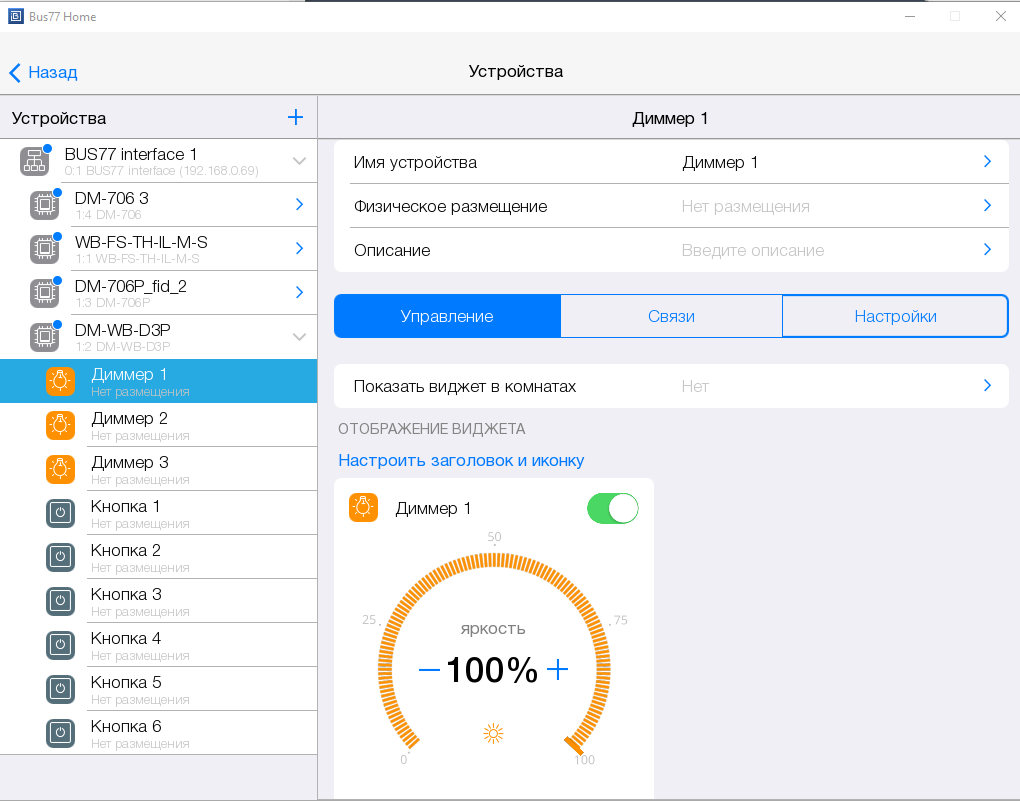1020x801 pixels.
Task: Decrease brightness with the minus button
Action: pos(429,670)
